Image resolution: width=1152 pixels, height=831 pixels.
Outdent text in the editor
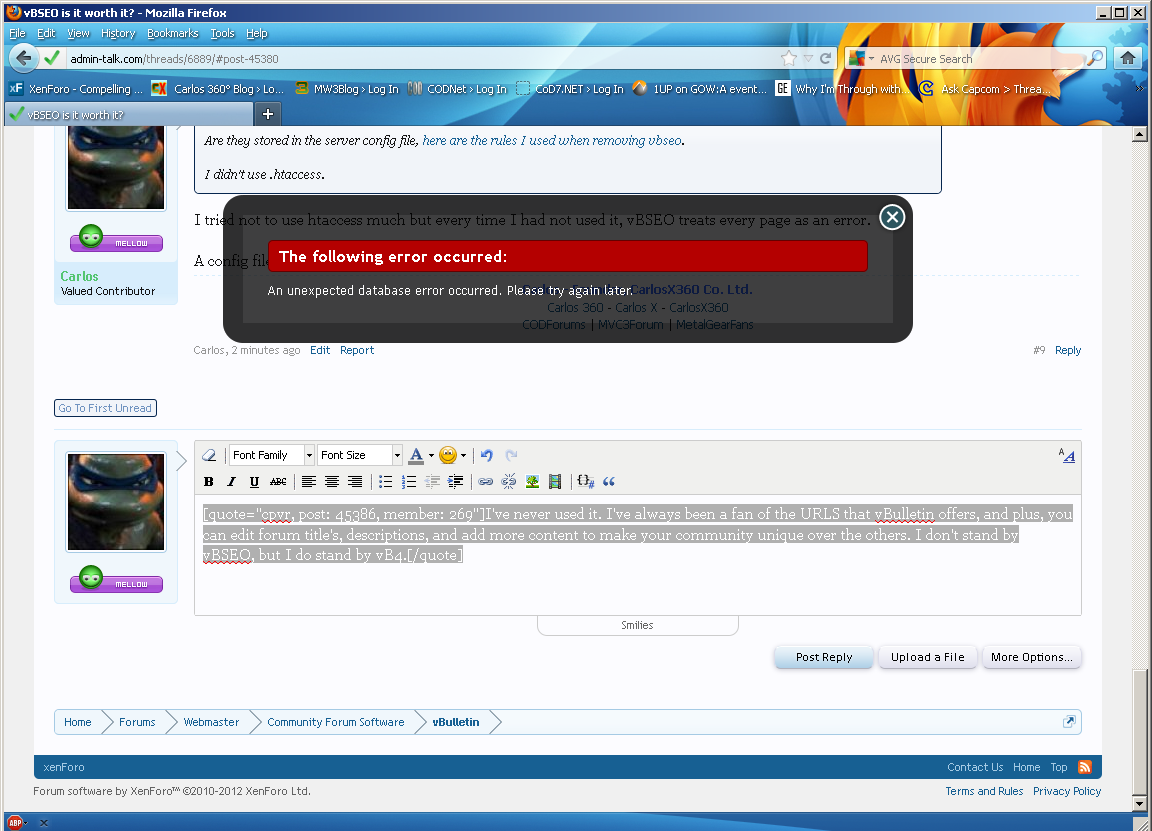pos(433,482)
